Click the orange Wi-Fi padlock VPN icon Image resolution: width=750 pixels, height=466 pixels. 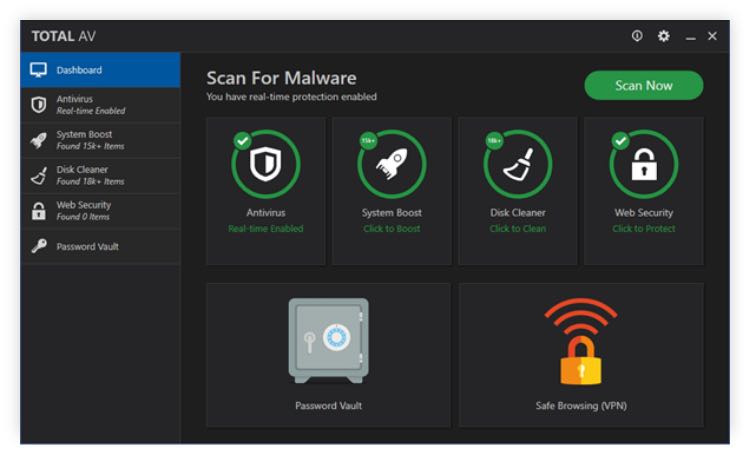(x=581, y=341)
